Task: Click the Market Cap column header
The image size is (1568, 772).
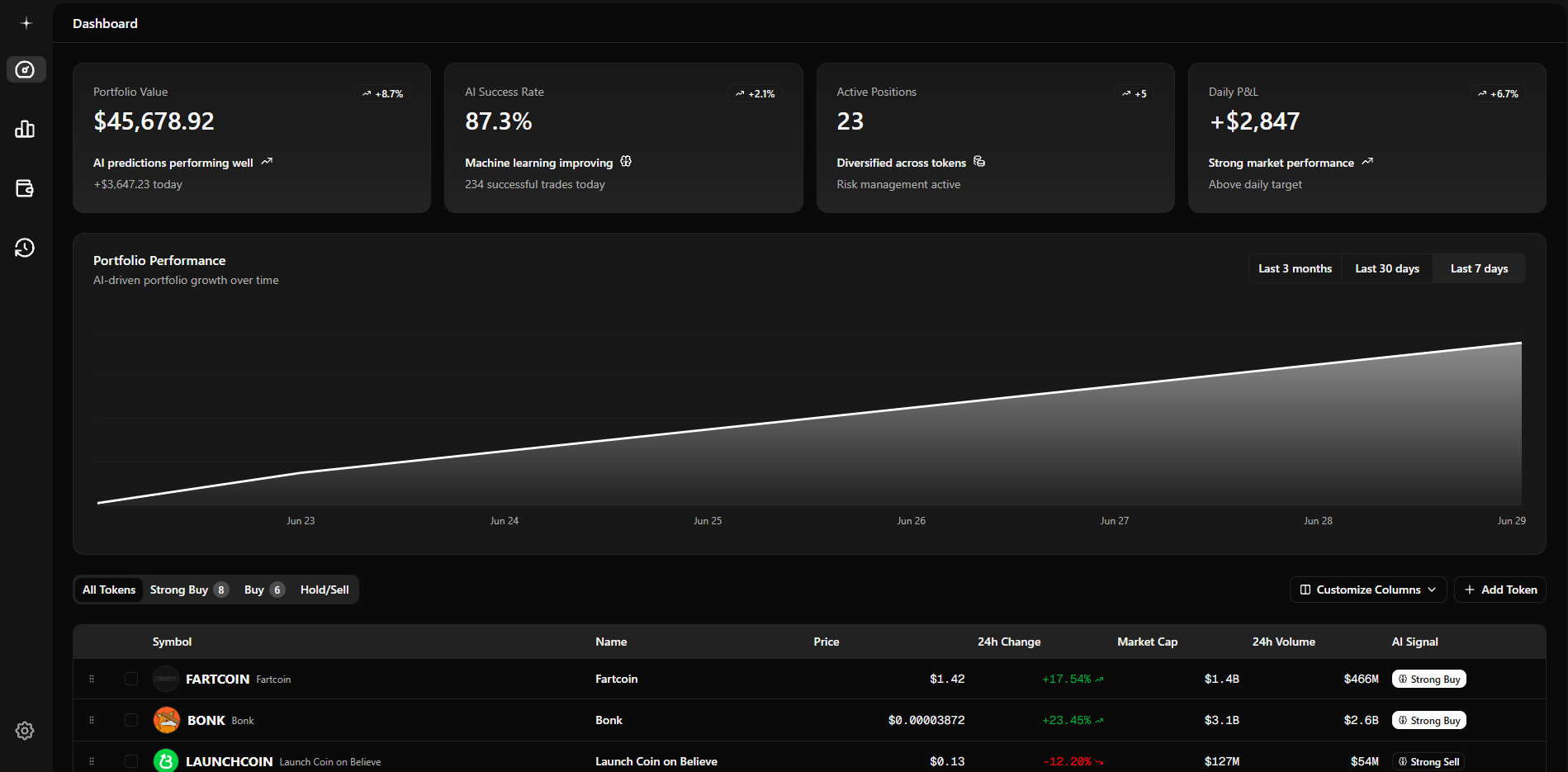Action: pos(1148,642)
